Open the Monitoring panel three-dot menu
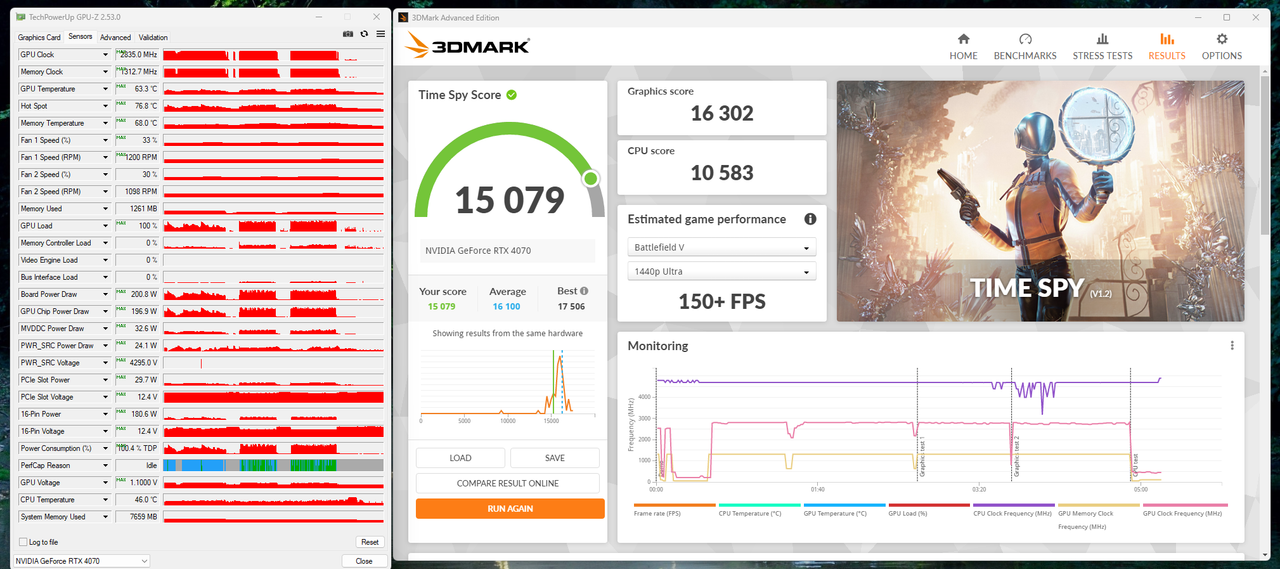The image size is (1280, 569). pos(1232,346)
